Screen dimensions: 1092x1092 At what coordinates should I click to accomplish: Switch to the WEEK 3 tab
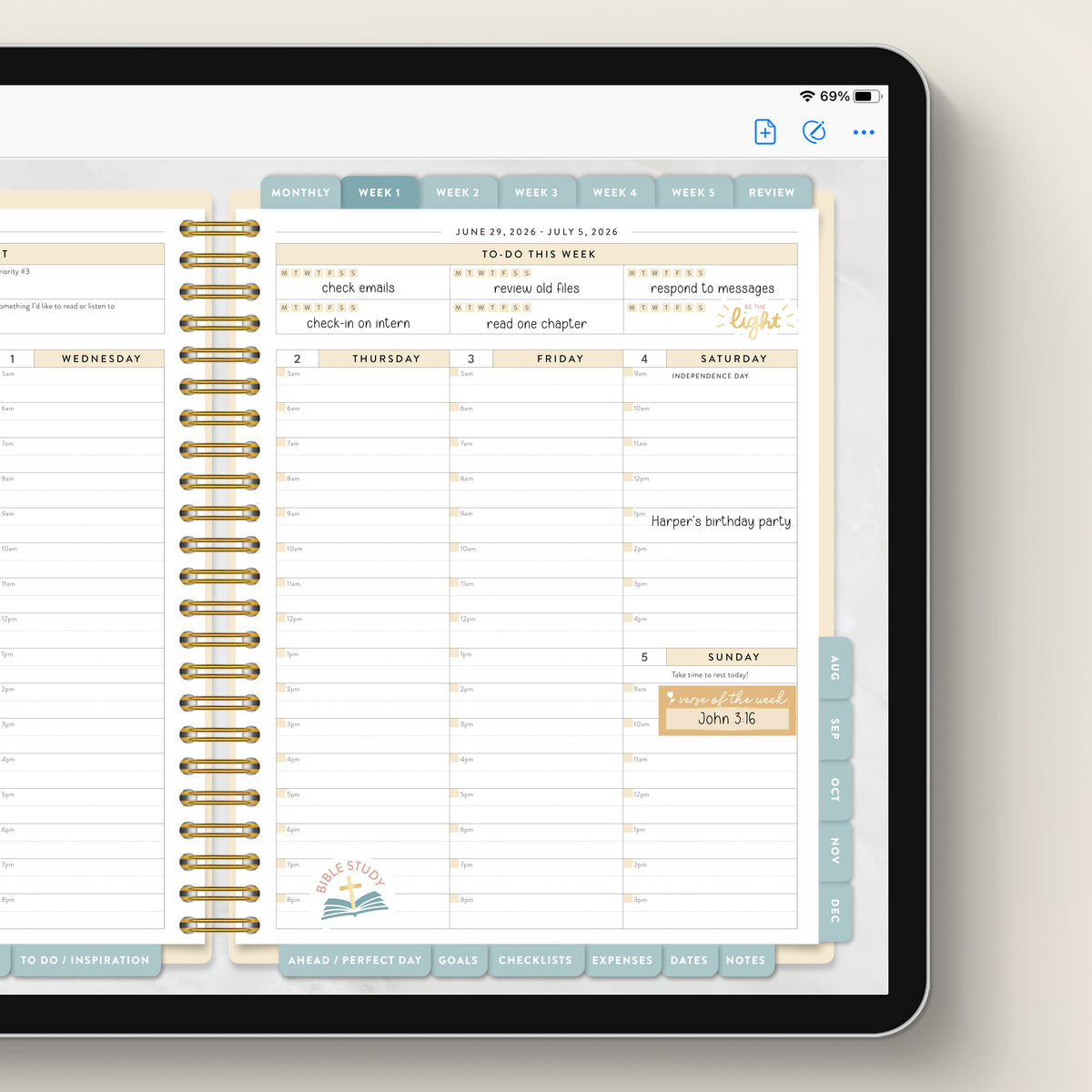[x=536, y=192]
